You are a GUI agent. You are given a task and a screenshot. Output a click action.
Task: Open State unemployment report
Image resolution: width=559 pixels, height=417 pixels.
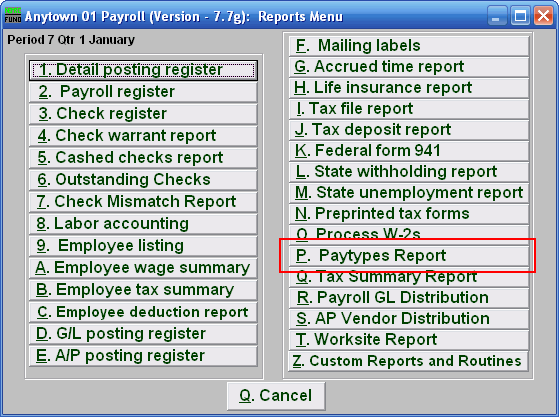click(x=409, y=193)
